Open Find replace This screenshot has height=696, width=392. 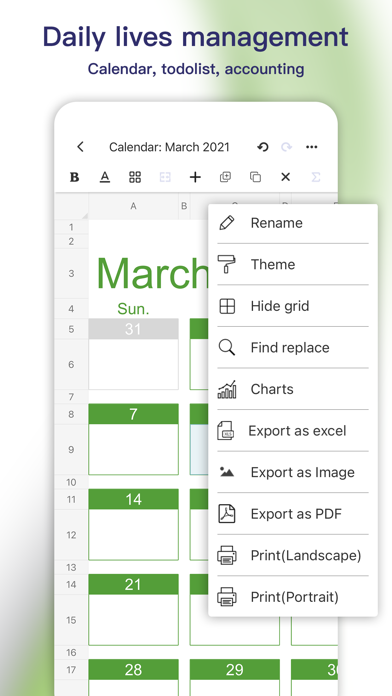(x=293, y=348)
